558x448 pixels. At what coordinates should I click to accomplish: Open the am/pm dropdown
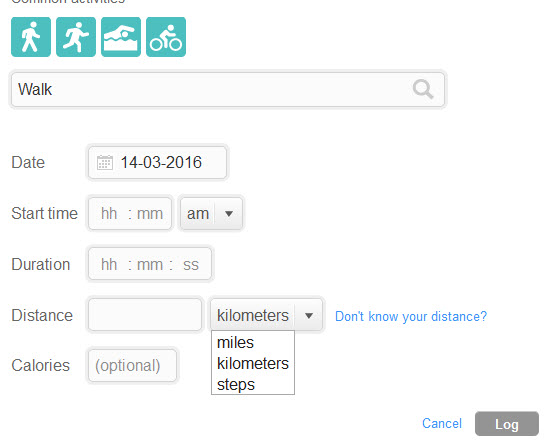tap(211, 214)
